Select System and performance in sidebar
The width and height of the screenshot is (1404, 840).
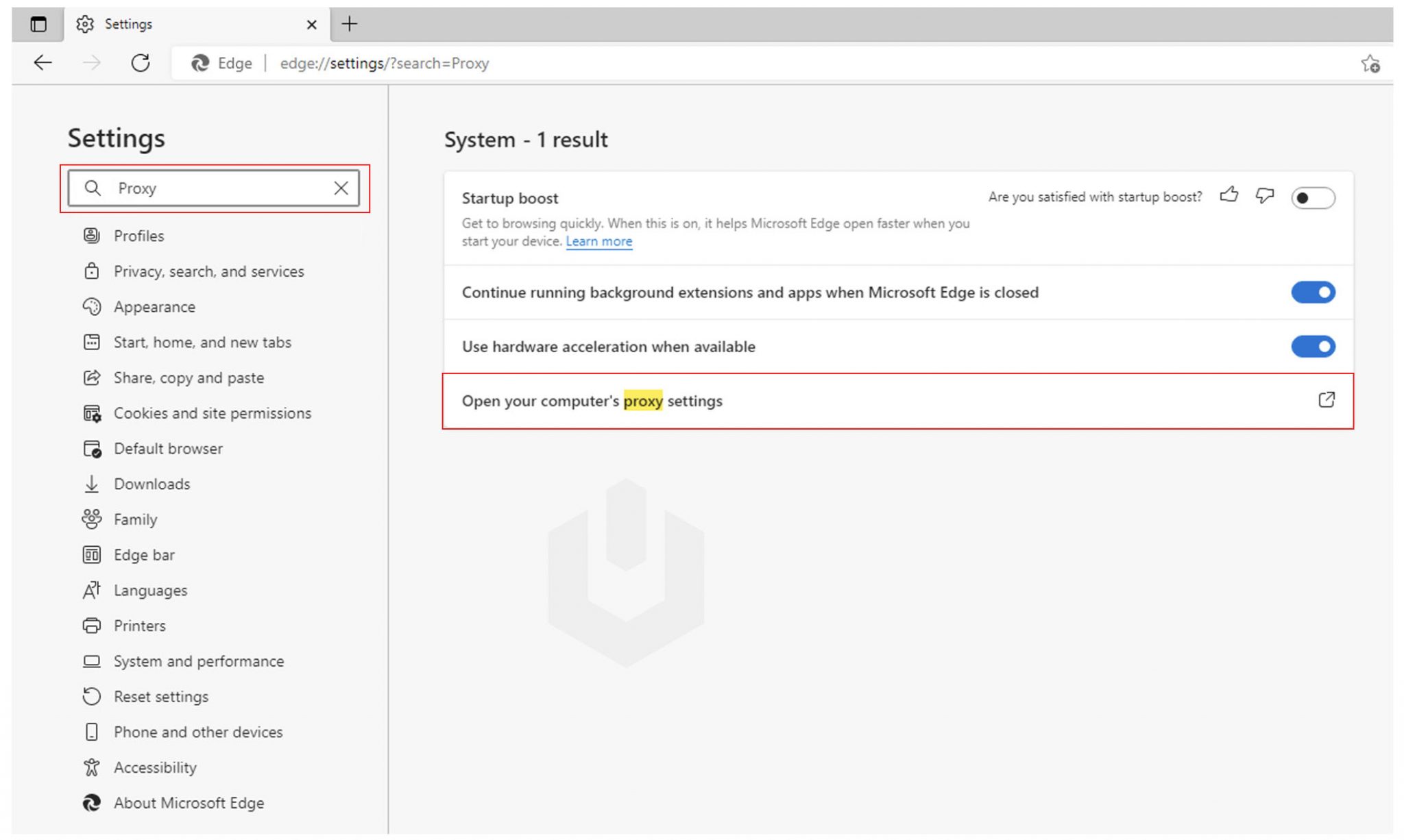(199, 660)
